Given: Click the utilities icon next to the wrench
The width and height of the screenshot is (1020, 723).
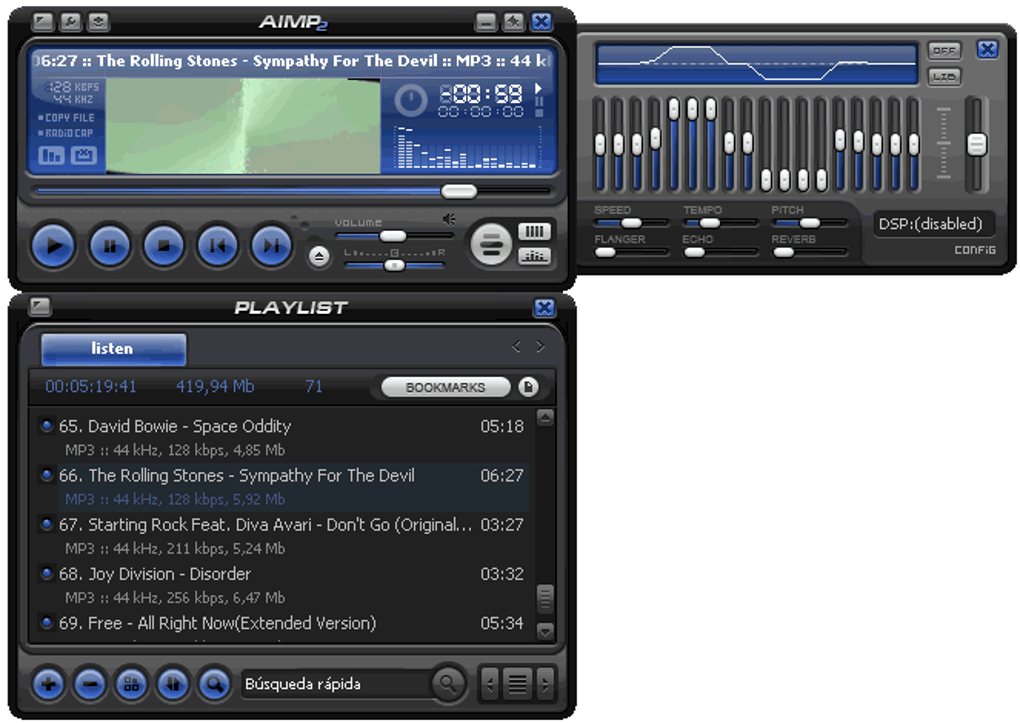Looking at the screenshot, I should click(x=98, y=22).
